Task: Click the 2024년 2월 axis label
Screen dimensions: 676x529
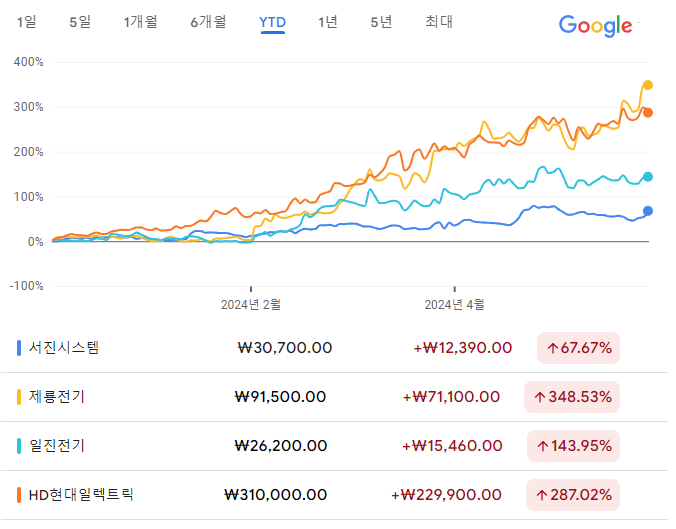Action: (251, 305)
